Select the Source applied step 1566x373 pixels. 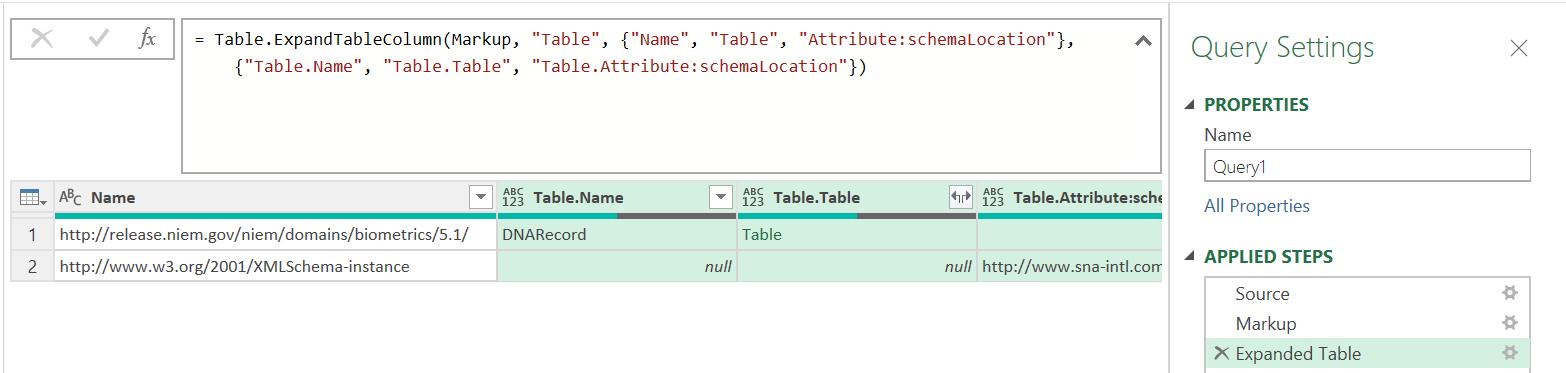1262,294
